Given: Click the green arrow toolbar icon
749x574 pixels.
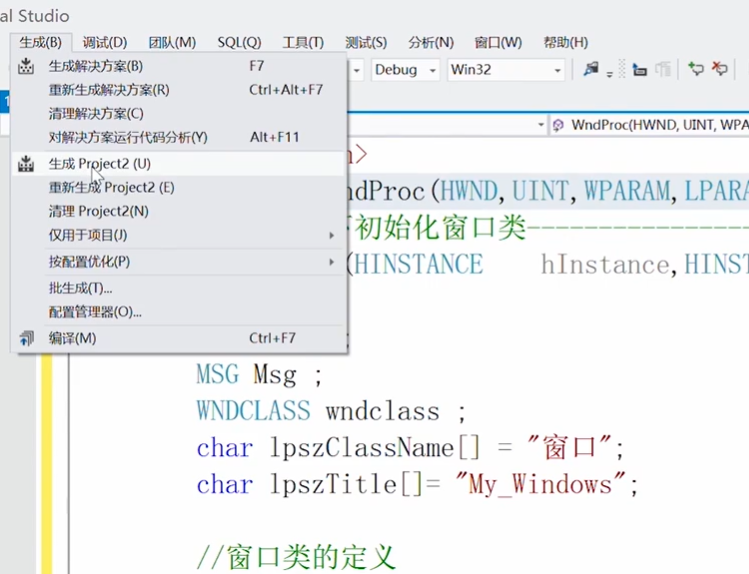Looking at the screenshot, I should pyautogui.click(x=696, y=69).
